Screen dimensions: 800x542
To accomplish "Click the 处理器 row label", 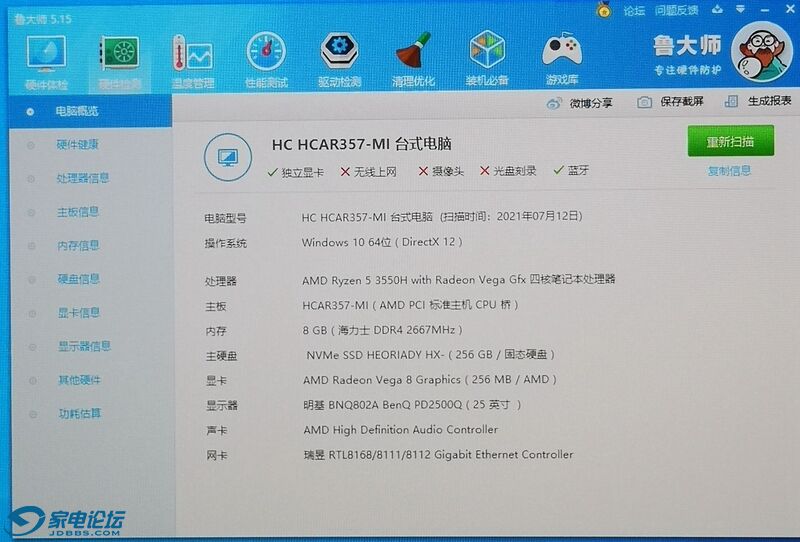I will point(221,281).
